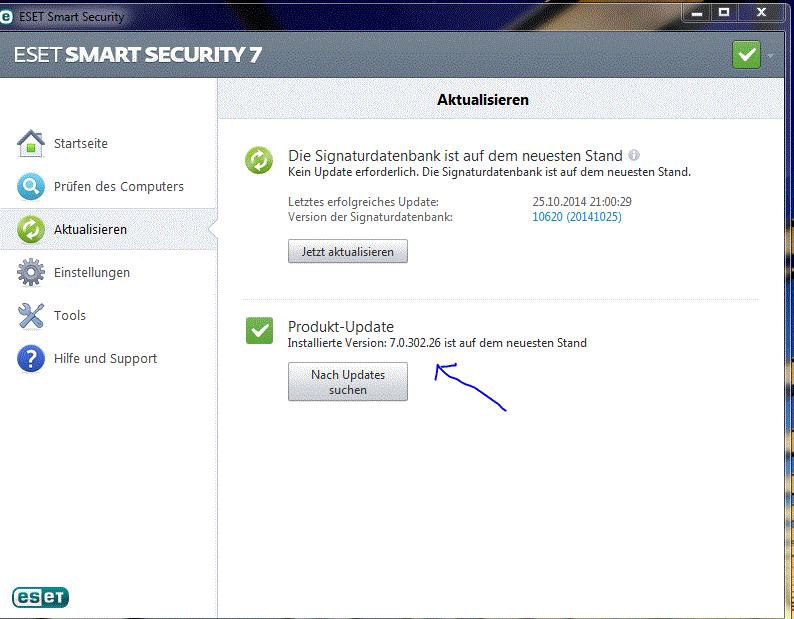This screenshot has height=619, width=794.
Task: Close the ESET Smart Security window
Action: 764,12
